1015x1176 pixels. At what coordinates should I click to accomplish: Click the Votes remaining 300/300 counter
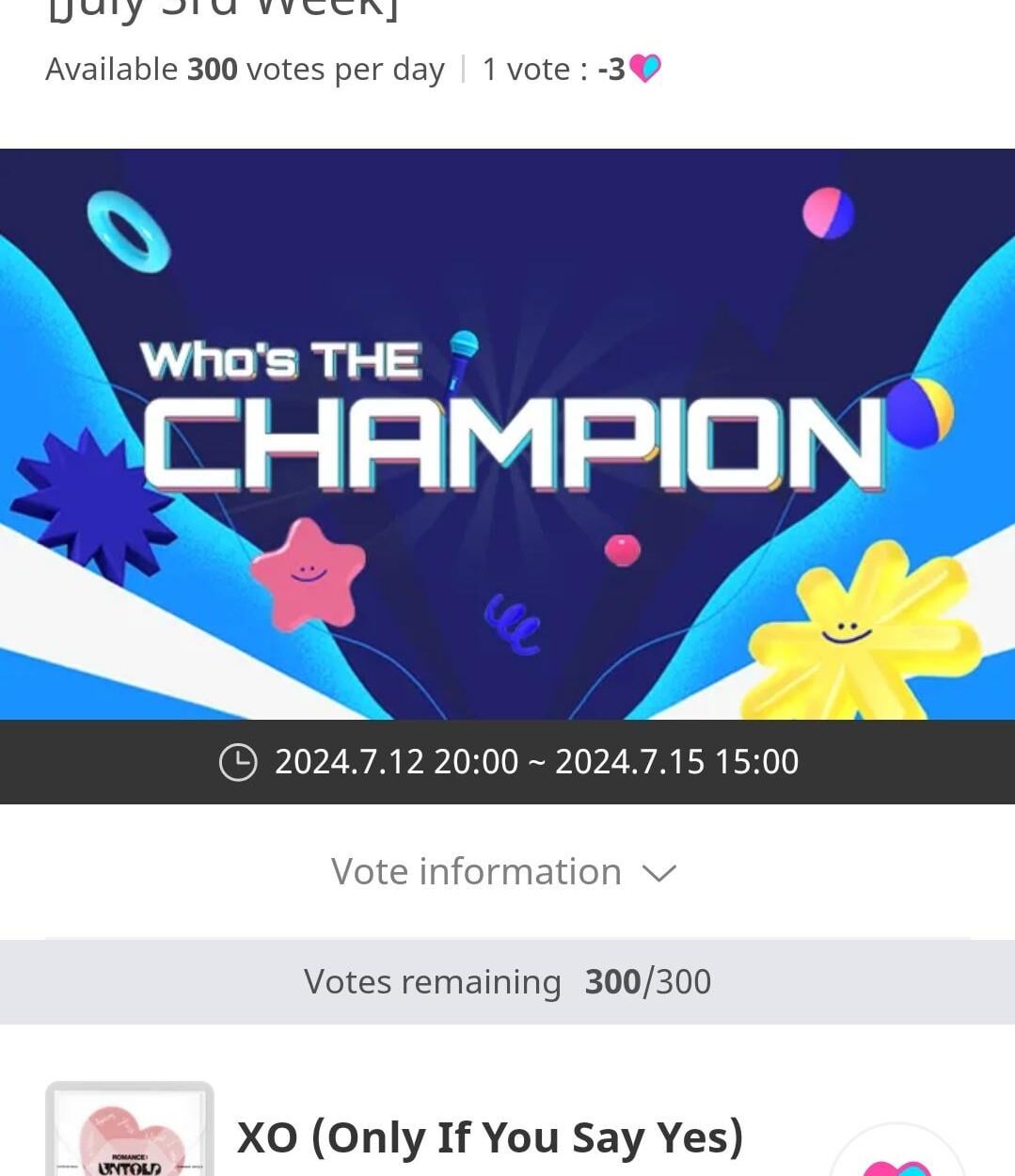pyautogui.click(x=508, y=981)
